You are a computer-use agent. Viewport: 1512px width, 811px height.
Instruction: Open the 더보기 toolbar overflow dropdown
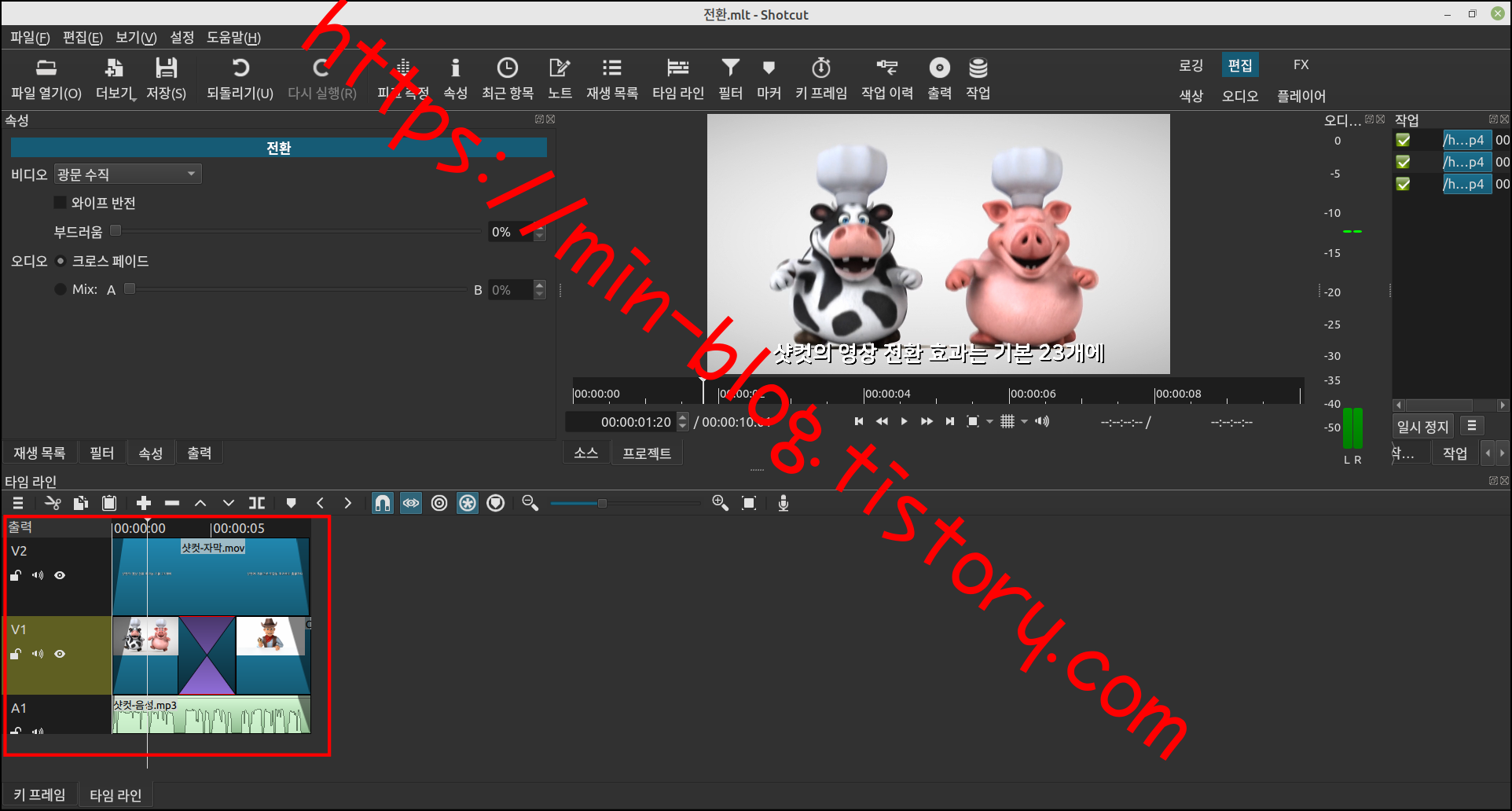pyautogui.click(x=116, y=78)
